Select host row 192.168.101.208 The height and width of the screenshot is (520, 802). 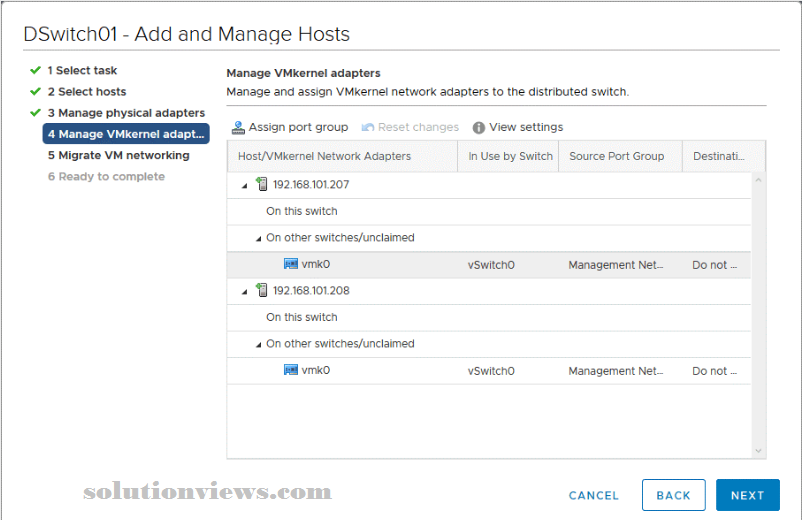489,291
